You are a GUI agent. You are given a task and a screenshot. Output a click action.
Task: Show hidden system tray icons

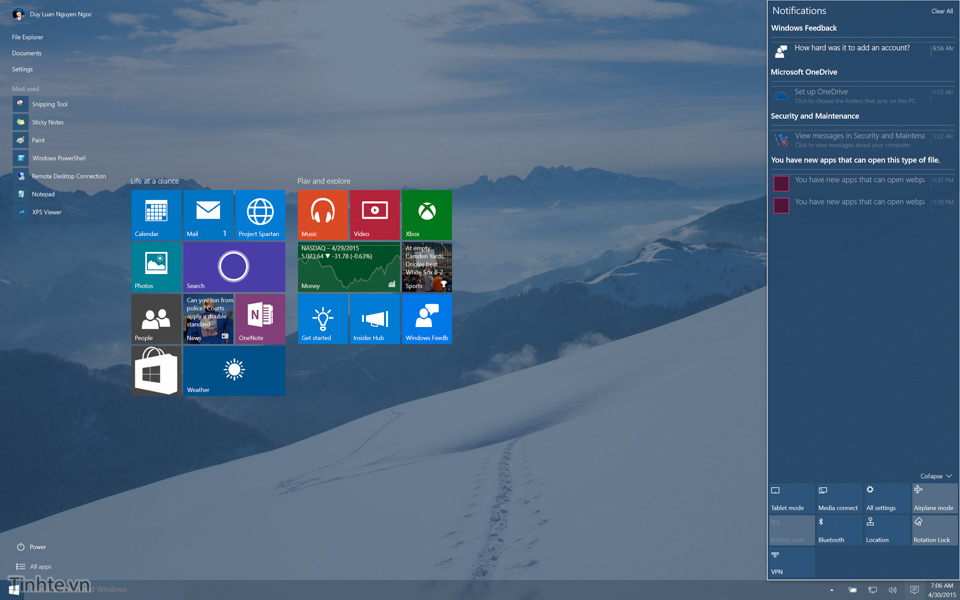(x=831, y=590)
